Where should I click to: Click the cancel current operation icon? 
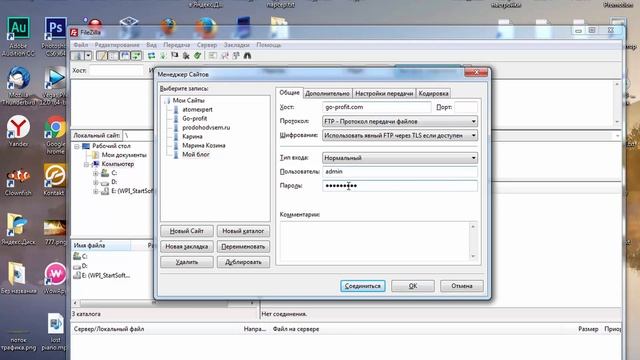coord(175,56)
